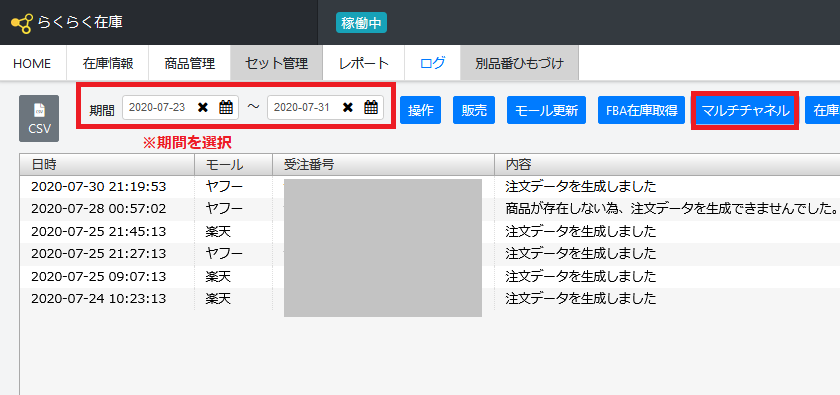Image resolution: width=840 pixels, height=395 pixels.
Task: Show the モール更新 log
Action: pyautogui.click(x=546, y=110)
